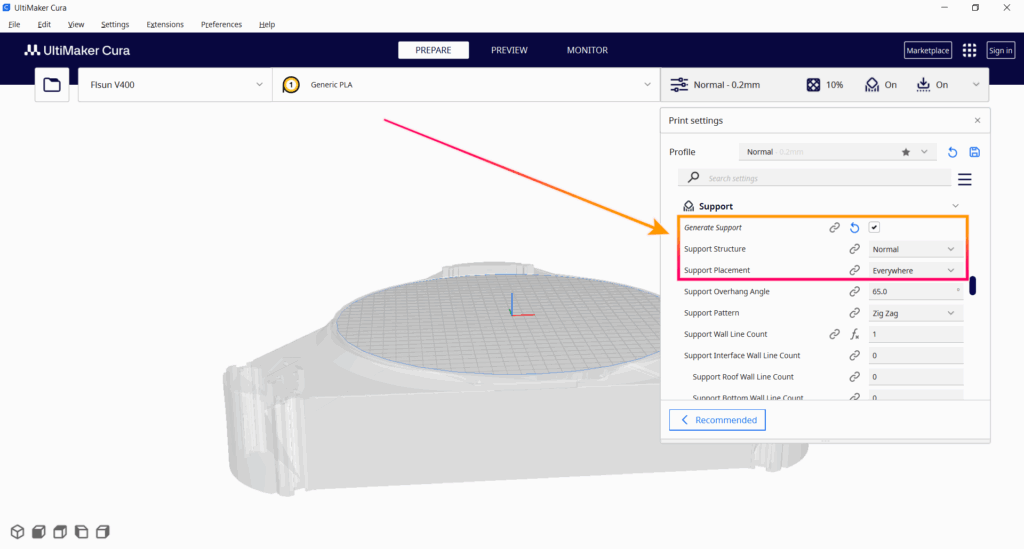This screenshot has width=1024, height=549.
Task: Click the star icon in Profile field
Action: (x=906, y=152)
